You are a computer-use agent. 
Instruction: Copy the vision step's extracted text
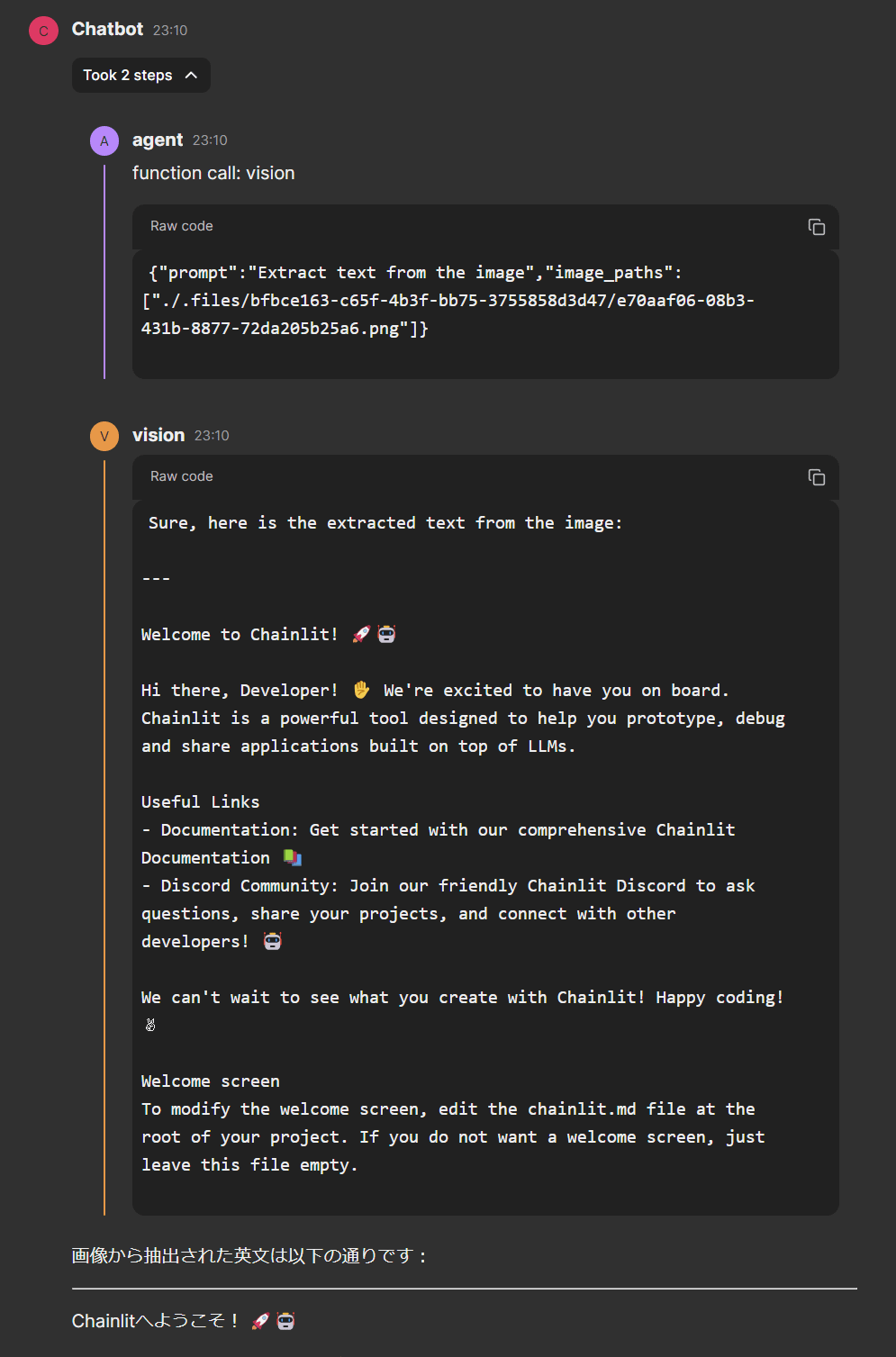816,477
